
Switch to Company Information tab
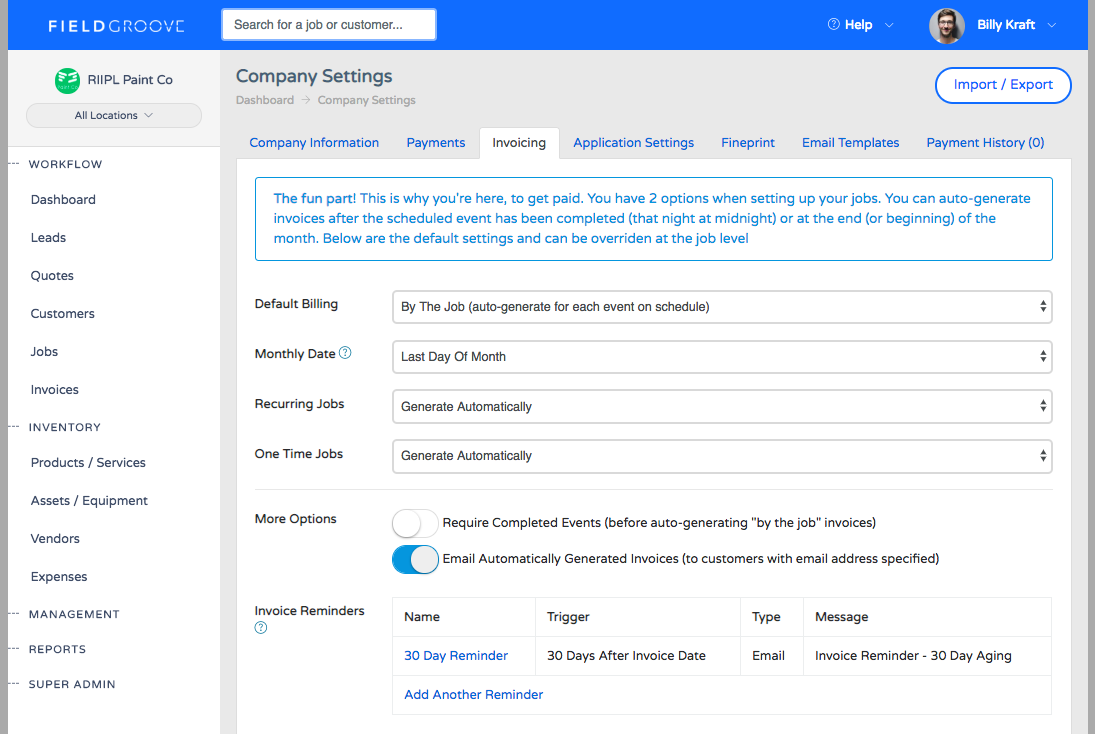(x=314, y=142)
